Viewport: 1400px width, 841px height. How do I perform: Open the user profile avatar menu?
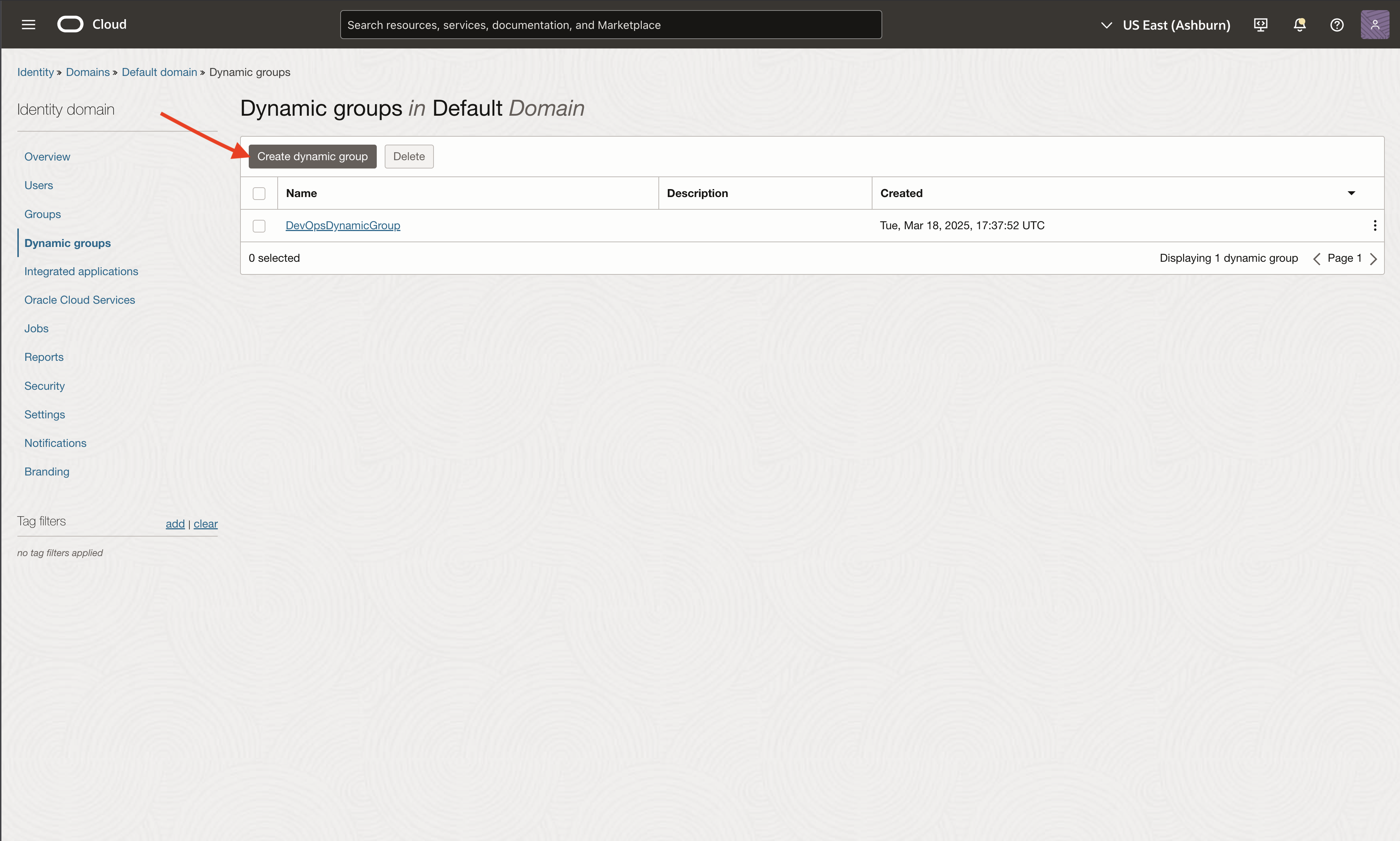pyautogui.click(x=1374, y=25)
